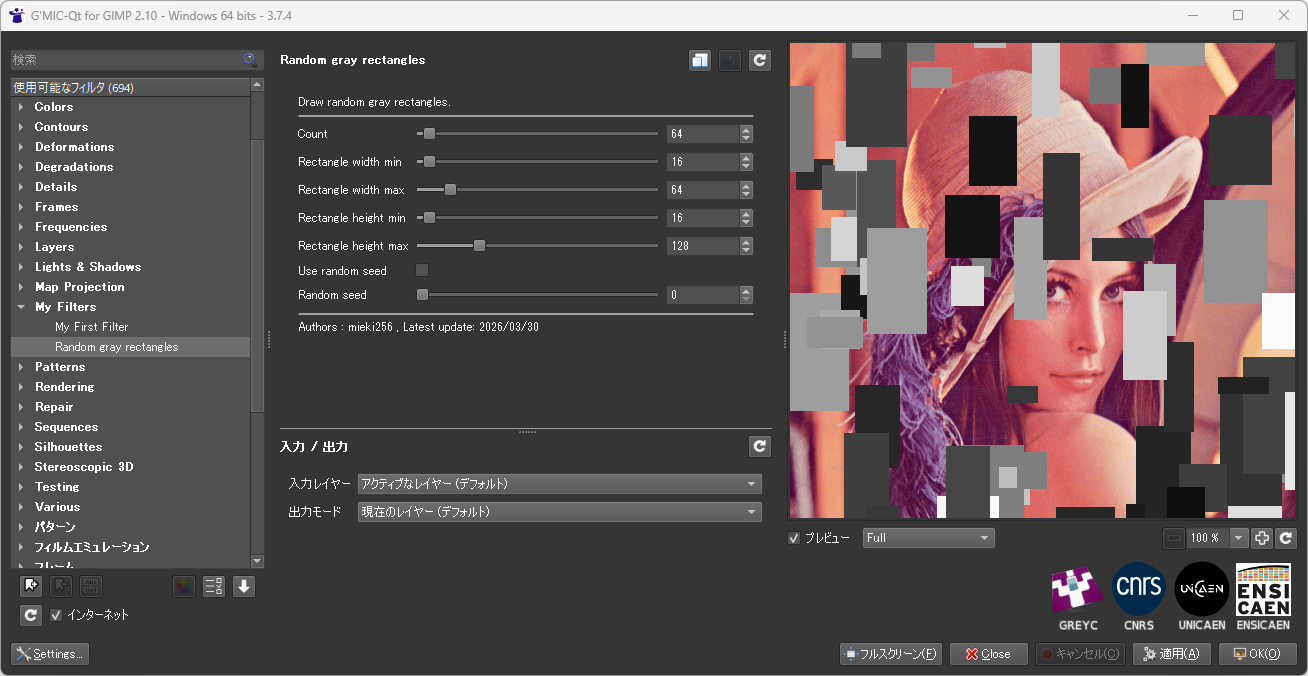Image resolution: width=1308 pixels, height=676 pixels.
Task: Click the search magnifier icon
Action: [x=250, y=60]
